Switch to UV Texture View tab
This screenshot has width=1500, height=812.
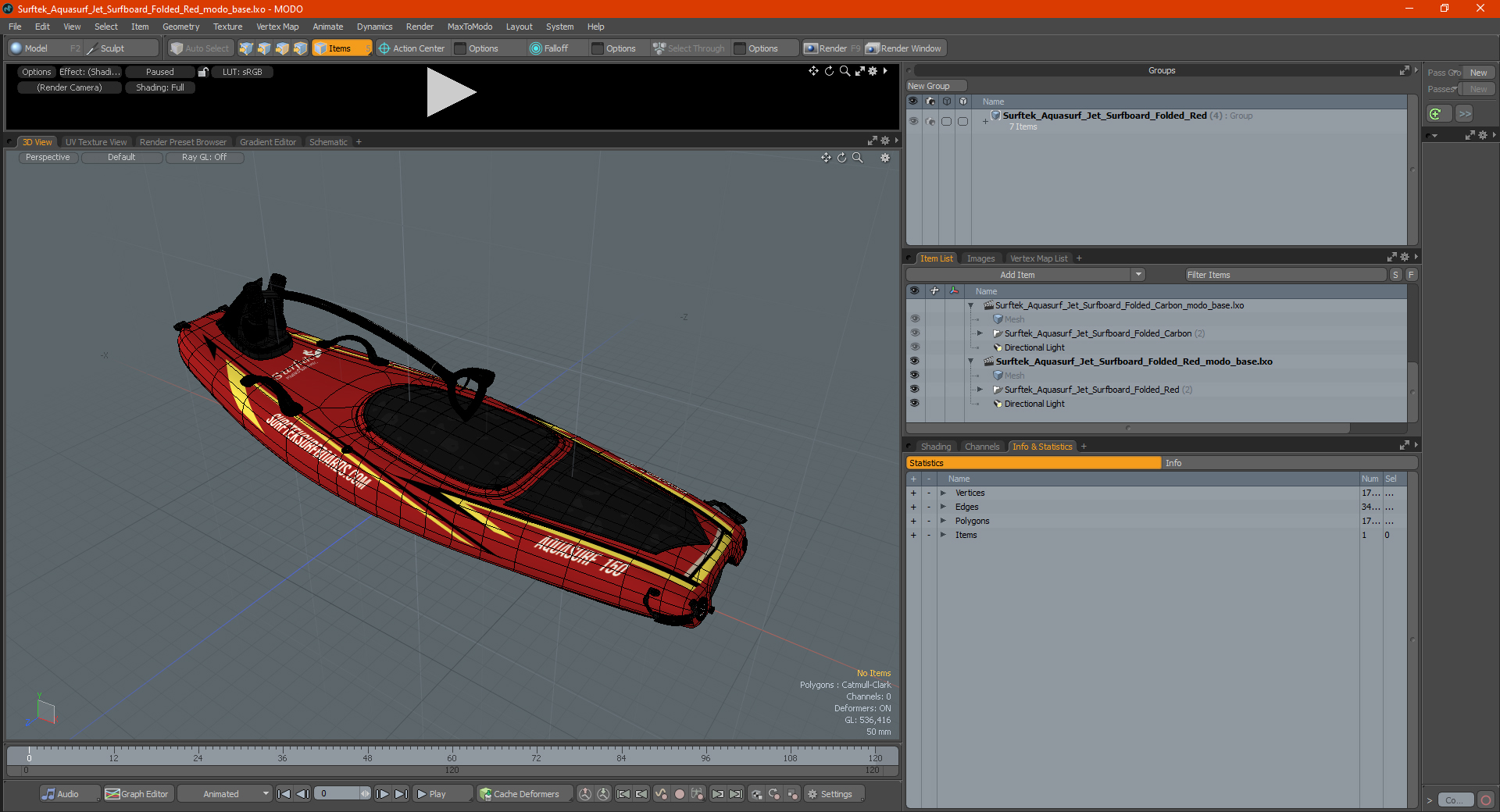tap(96, 142)
